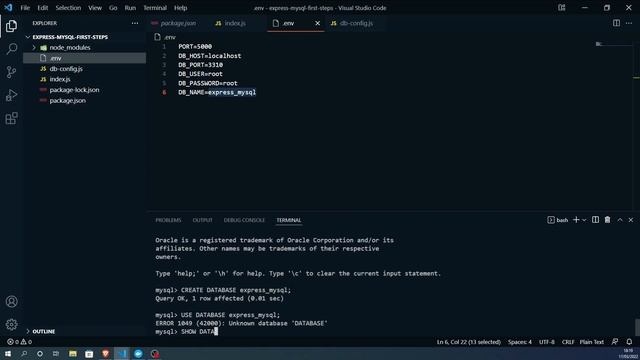The height and width of the screenshot is (360, 640).
Task: Change encoding via UTF-8 status item
Action: pyautogui.click(x=547, y=342)
